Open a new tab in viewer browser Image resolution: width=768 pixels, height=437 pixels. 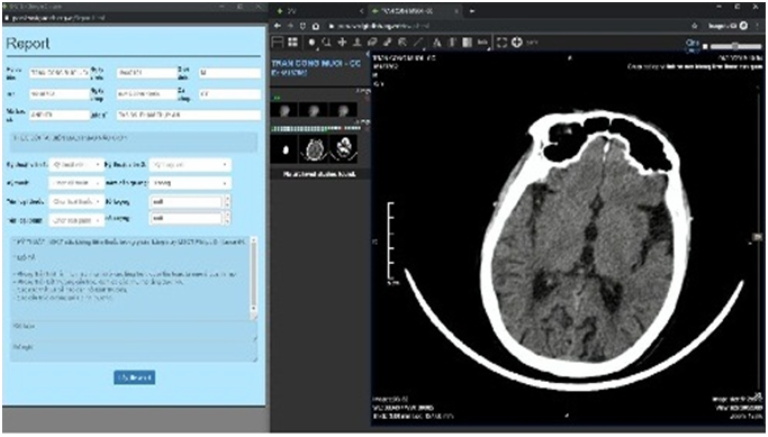pyautogui.click(x=472, y=11)
